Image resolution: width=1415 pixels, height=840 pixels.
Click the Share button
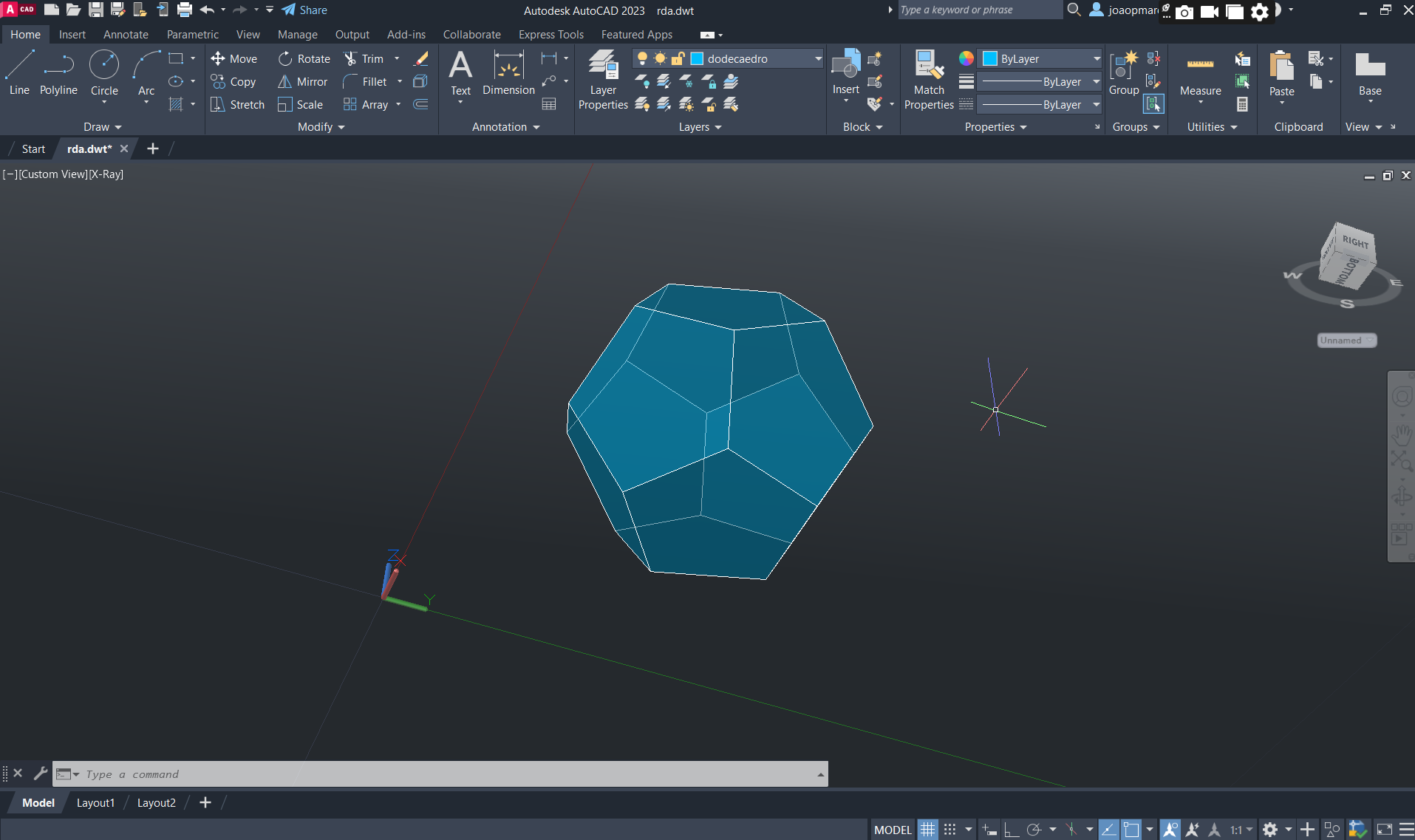click(304, 10)
